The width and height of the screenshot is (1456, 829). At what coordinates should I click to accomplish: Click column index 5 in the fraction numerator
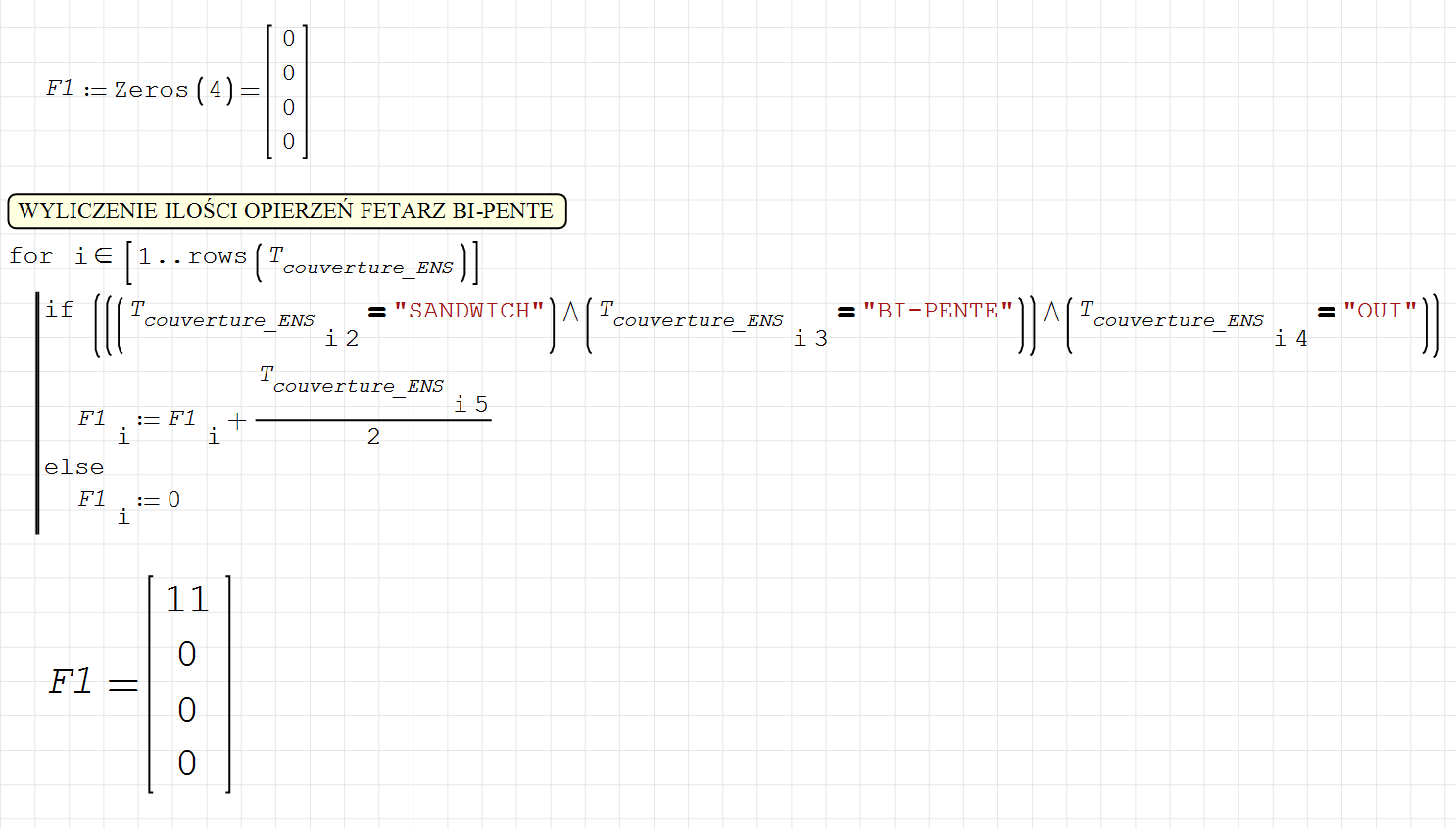click(481, 405)
